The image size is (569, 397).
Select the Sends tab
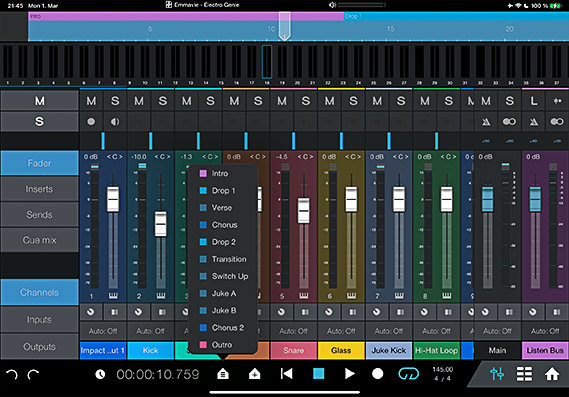click(x=40, y=214)
